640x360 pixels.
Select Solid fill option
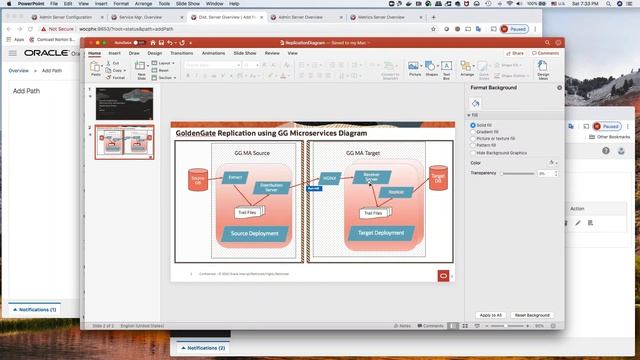tap(473, 125)
